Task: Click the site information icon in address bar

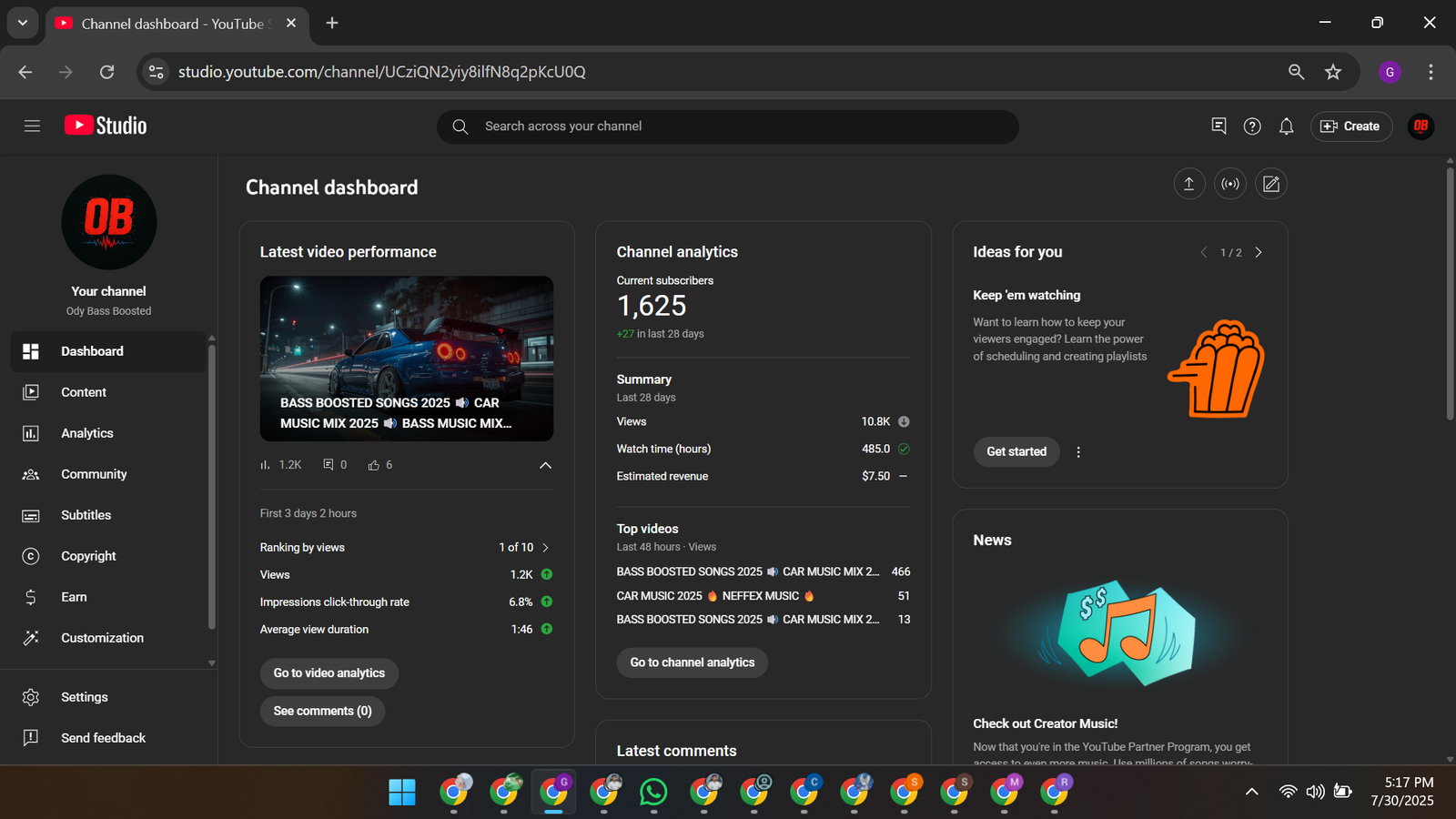Action: point(157,72)
